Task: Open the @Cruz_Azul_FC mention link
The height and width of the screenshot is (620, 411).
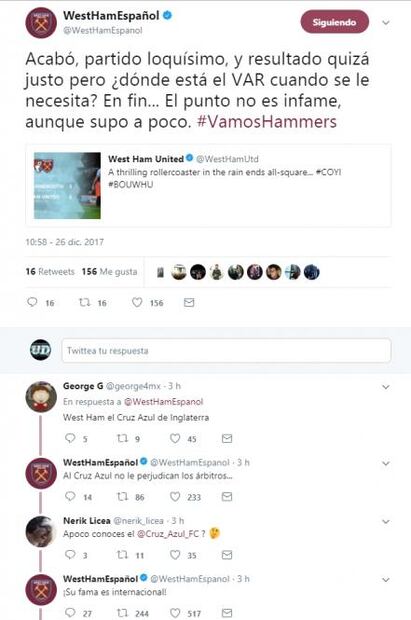Action: pos(168,534)
